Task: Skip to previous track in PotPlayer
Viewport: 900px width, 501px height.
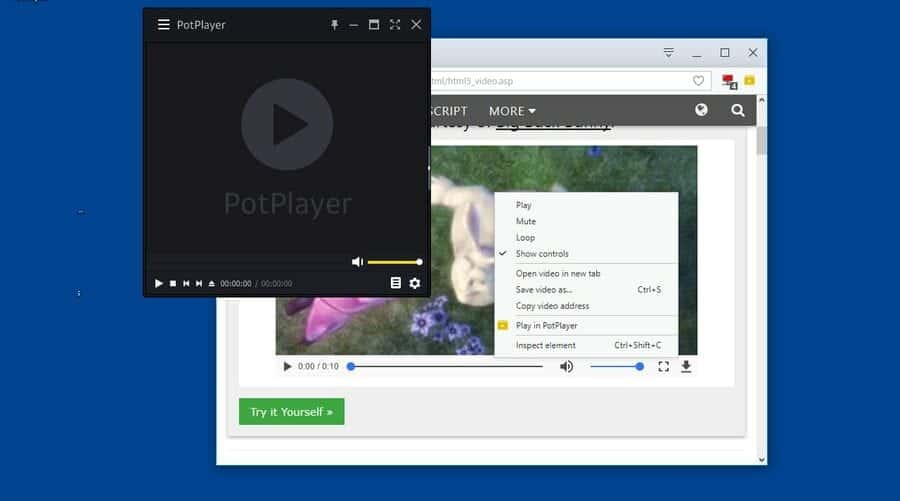Action: coord(186,283)
